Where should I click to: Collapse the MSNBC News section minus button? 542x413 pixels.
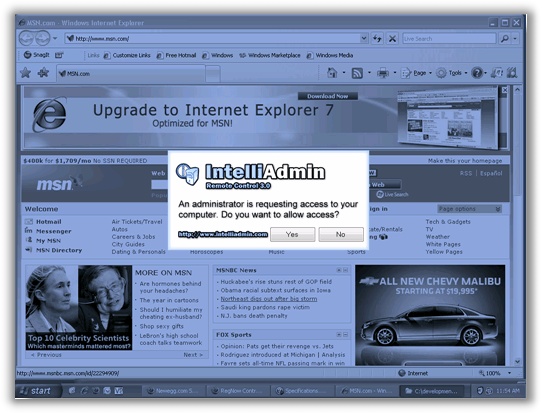(345, 270)
